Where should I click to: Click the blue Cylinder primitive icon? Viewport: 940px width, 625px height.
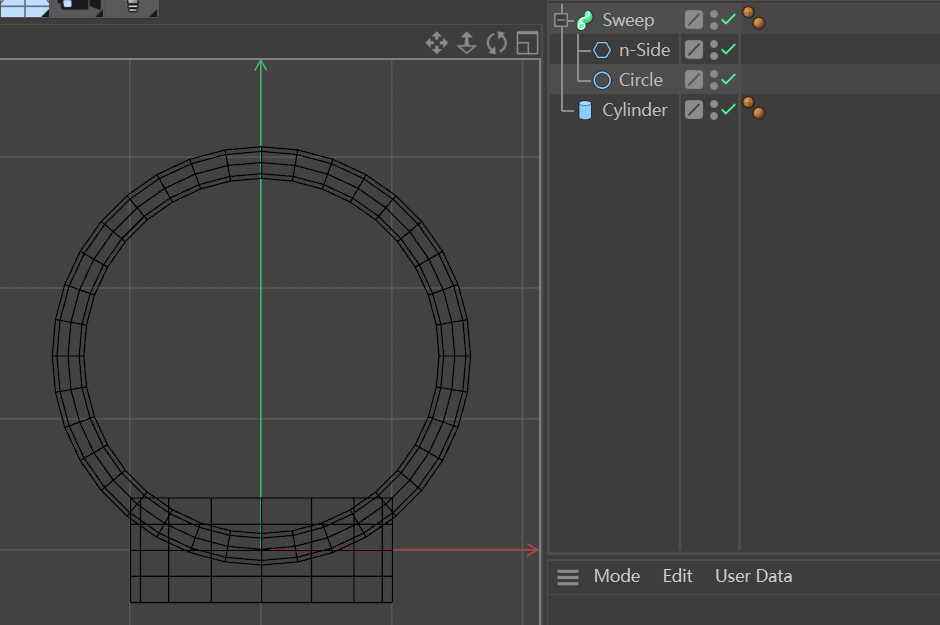point(585,110)
